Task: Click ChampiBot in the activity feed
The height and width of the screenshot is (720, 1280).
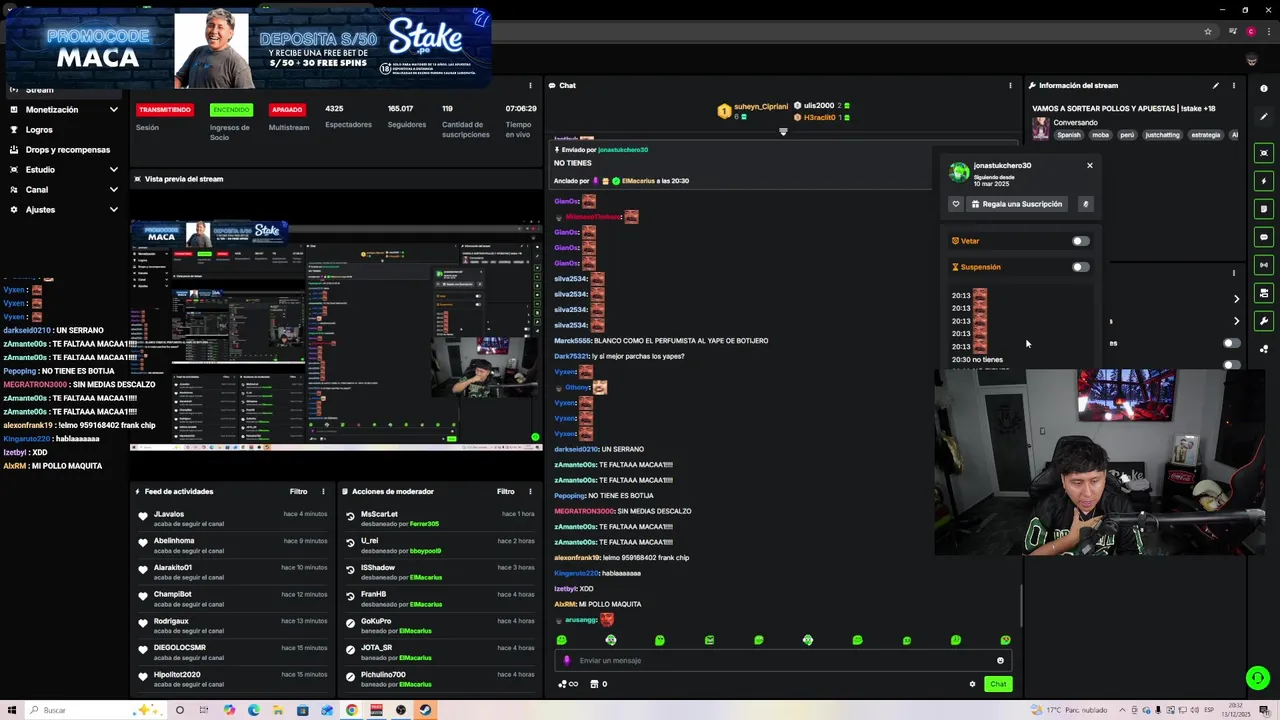Action: (x=173, y=594)
